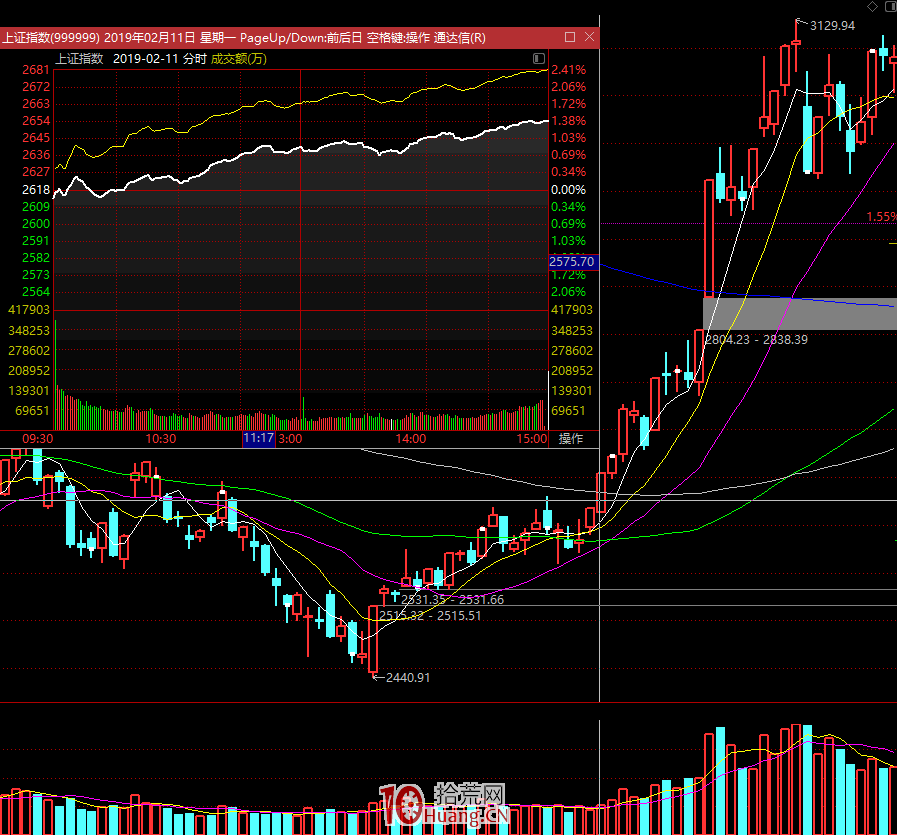The width and height of the screenshot is (897, 835).
Task: Select the 成交额(万) label
Action: (x=239, y=59)
